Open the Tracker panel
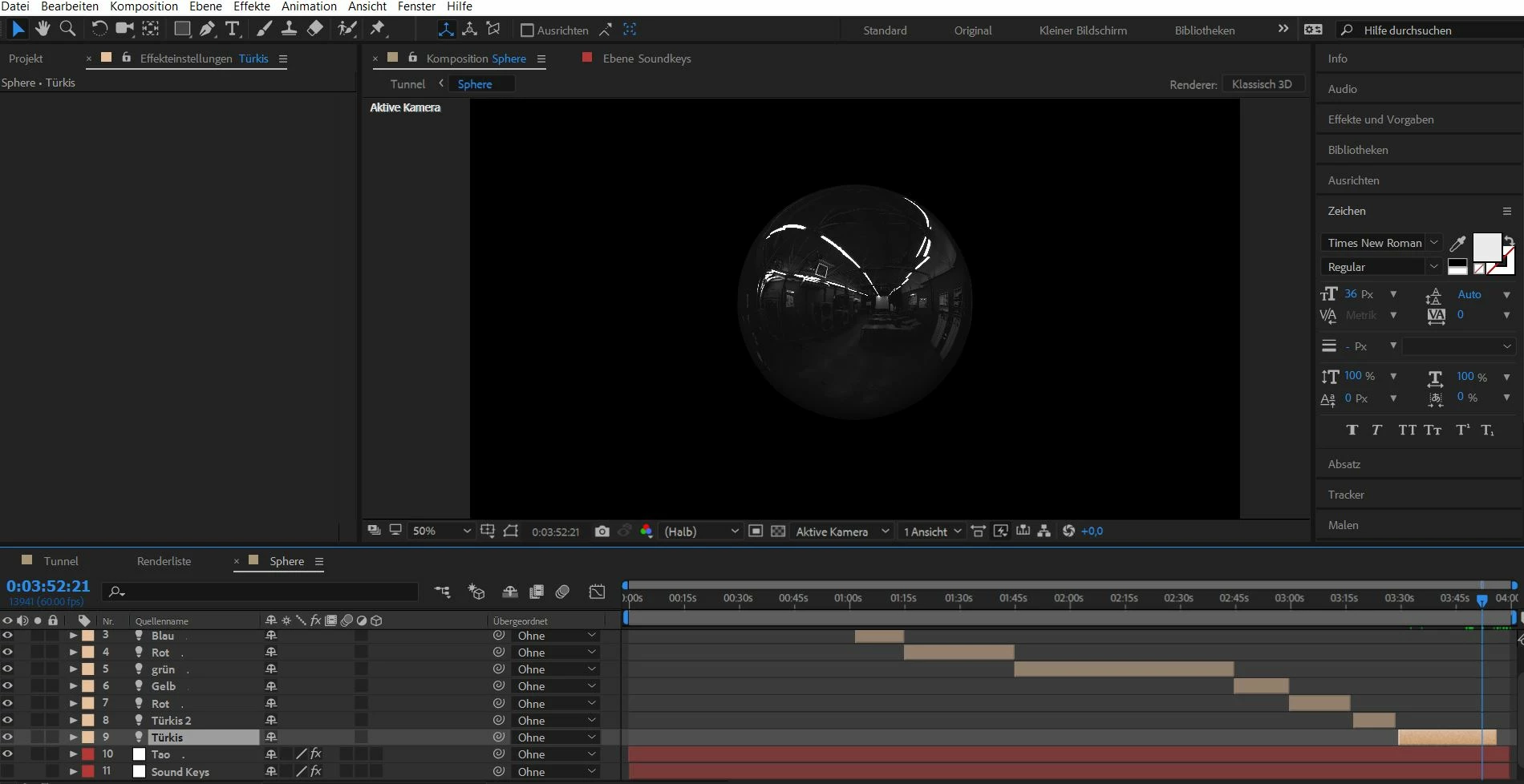Viewport: 1524px width, 784px height. tap(1346, 495)
